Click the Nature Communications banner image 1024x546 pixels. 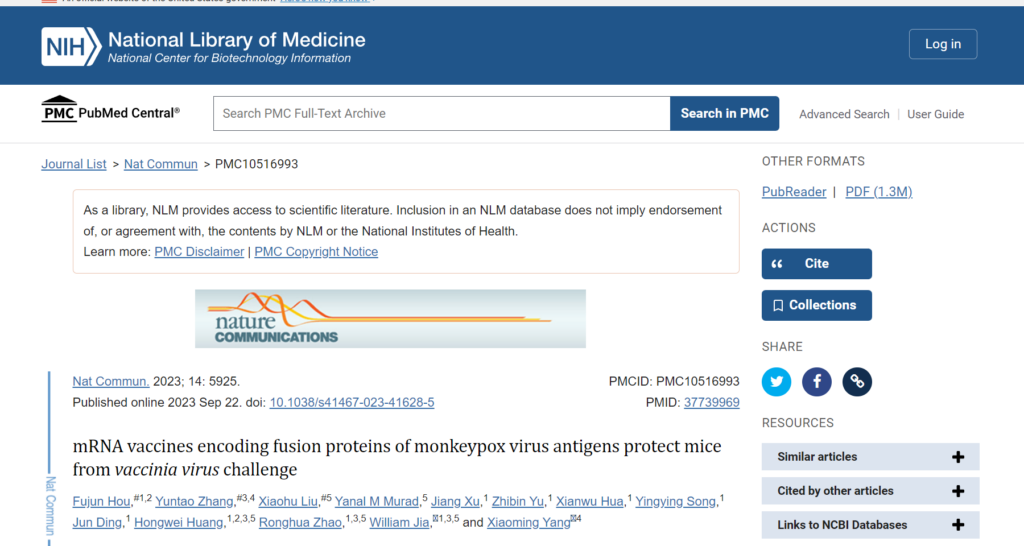click(390, 319)
